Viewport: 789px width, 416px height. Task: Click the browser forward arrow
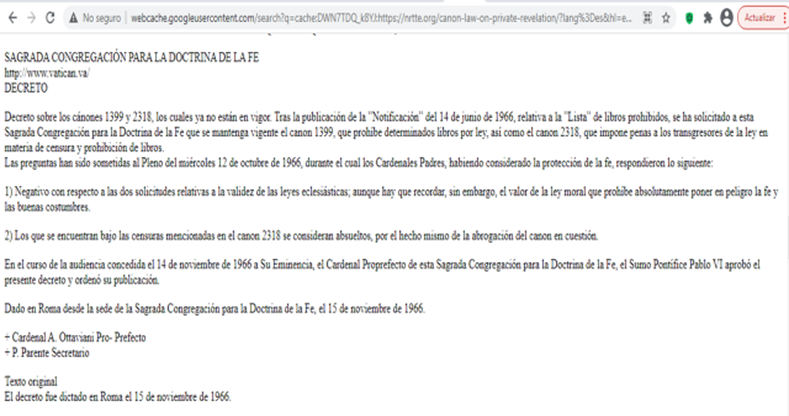[30, 18]
